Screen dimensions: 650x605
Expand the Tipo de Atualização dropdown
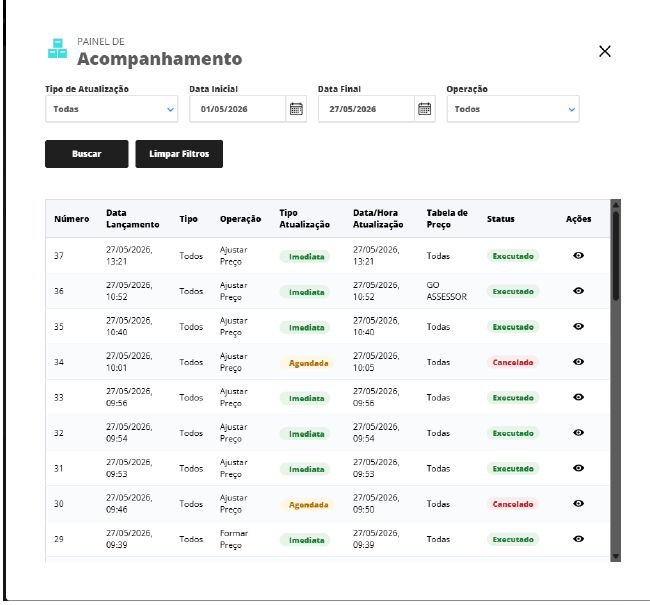pyautogui.click(x=112, y=109)
